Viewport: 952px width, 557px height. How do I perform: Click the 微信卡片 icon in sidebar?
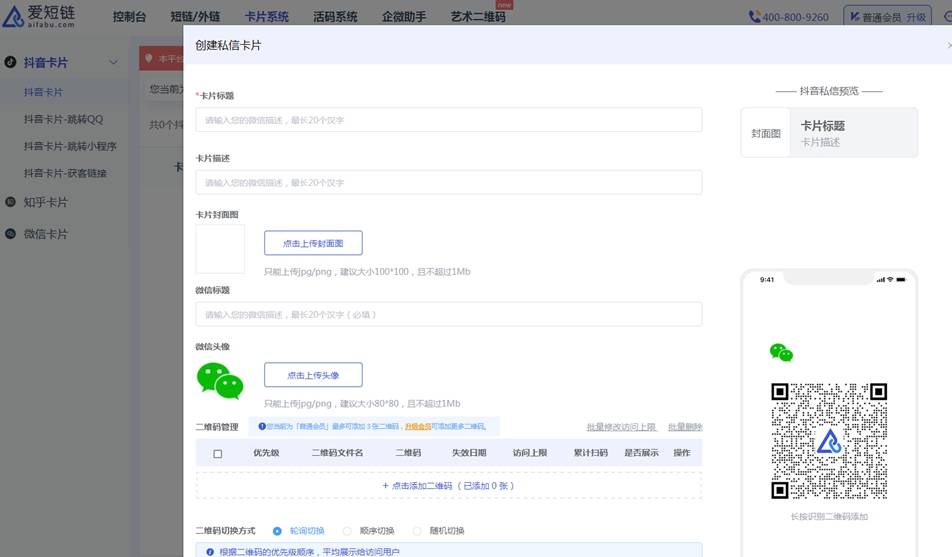(x=11, y=234)
